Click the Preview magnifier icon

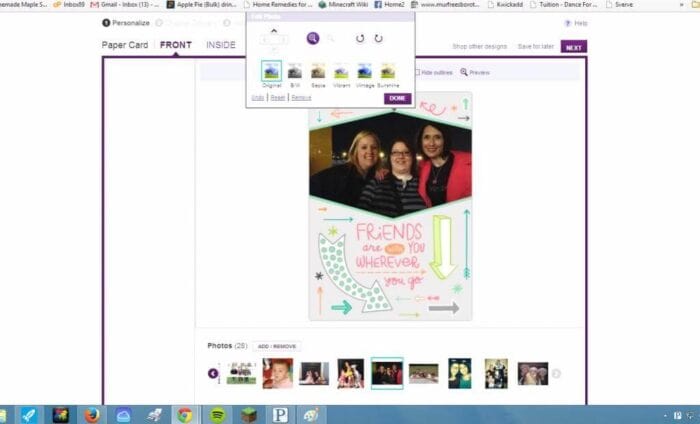pos(464,72)
